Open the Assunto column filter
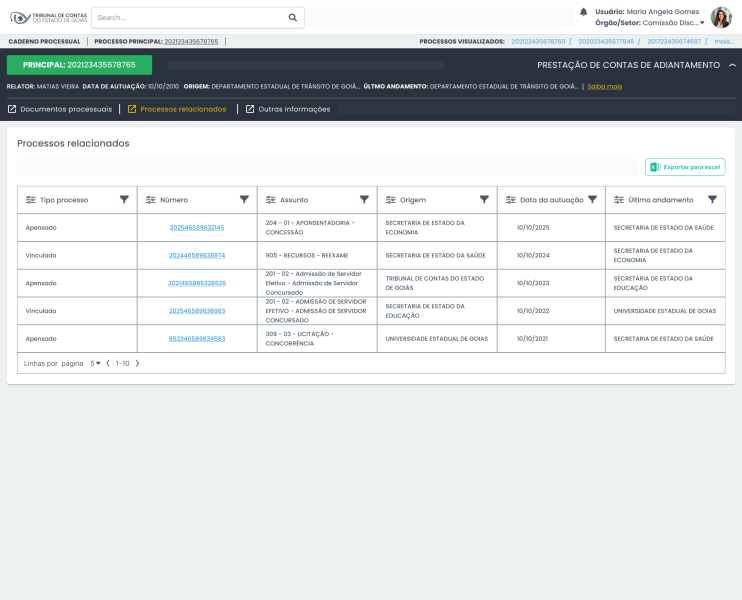The width and height of the screenshot is (742, 600). click(364, 200)
